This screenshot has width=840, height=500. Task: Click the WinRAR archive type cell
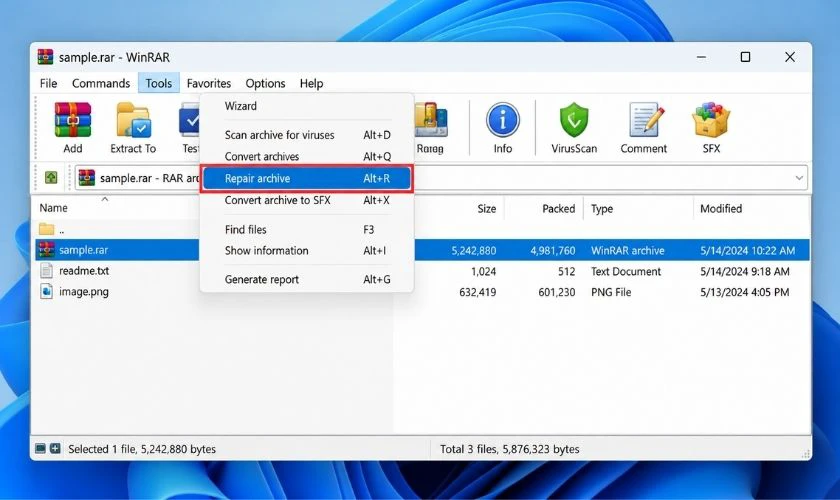(x=627, y=250)
